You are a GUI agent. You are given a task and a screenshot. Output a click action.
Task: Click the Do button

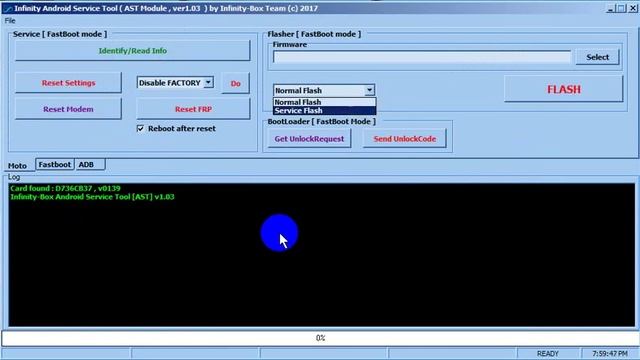coord(236,83)
